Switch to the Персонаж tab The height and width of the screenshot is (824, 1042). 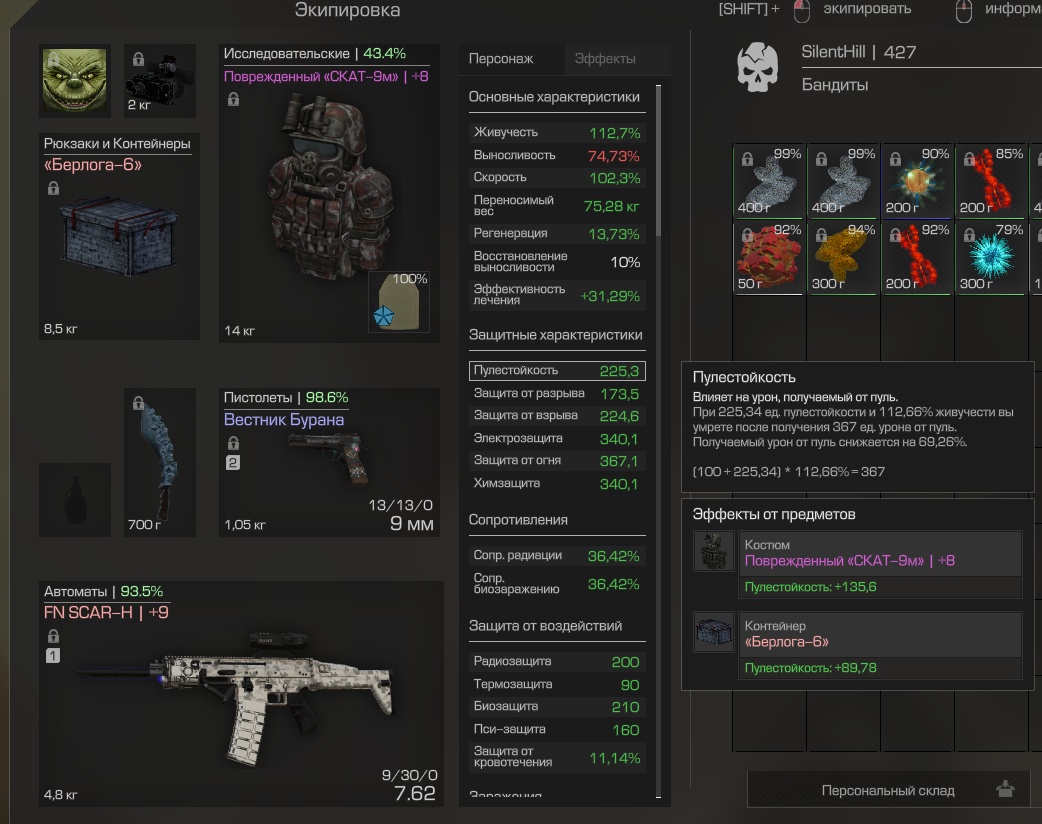click(x=501, y=58)
